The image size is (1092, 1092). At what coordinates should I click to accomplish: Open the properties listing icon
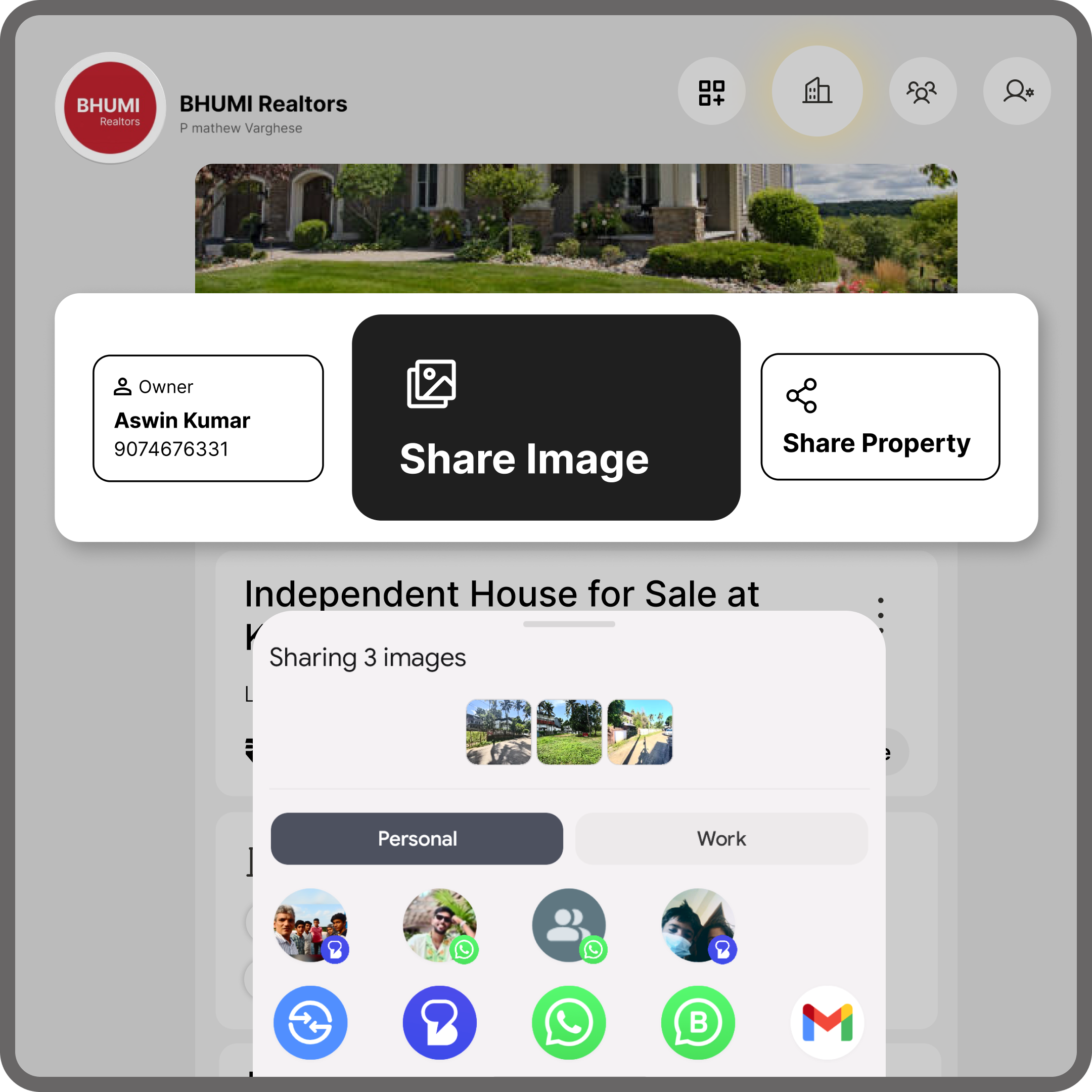pos(818,92)
